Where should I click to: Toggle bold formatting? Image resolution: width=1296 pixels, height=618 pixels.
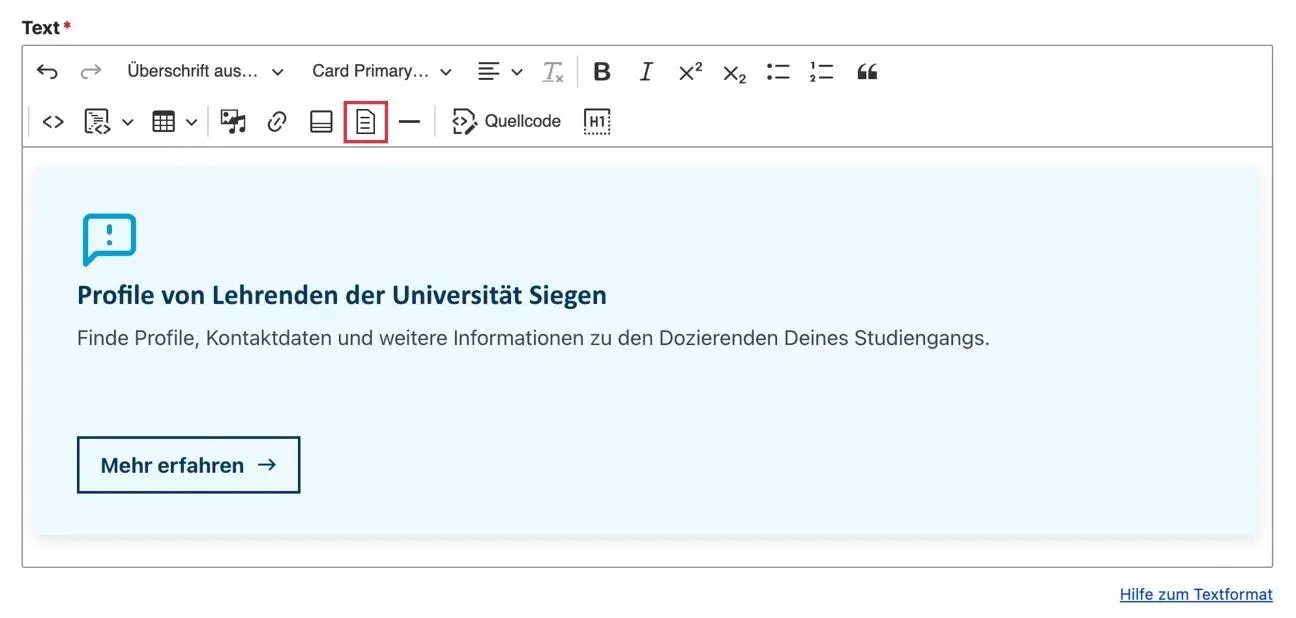(x=602, y=71)
